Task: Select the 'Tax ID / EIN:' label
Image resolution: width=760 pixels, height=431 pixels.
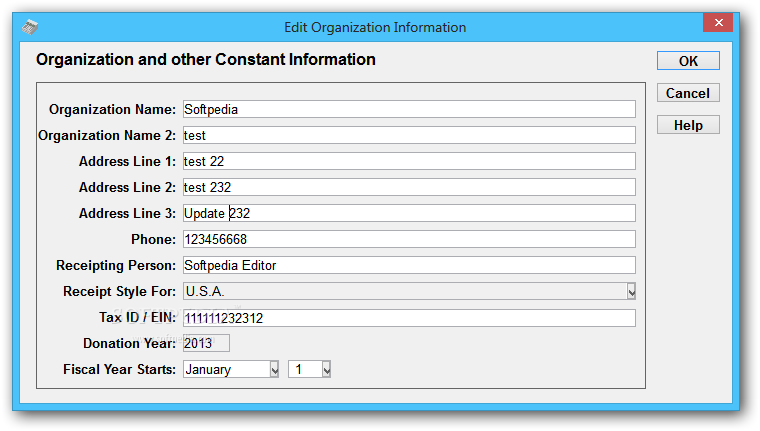Action: pos(137,318)
